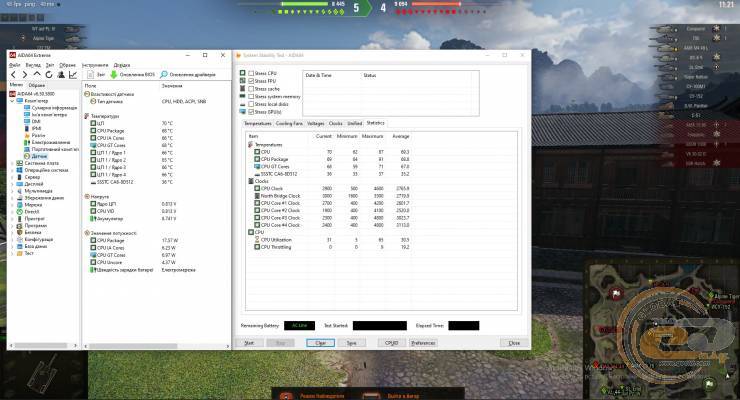Select Портативний комп'ютер tree item
The height and width of the screenshot is (400, 740).
[51, 149]
